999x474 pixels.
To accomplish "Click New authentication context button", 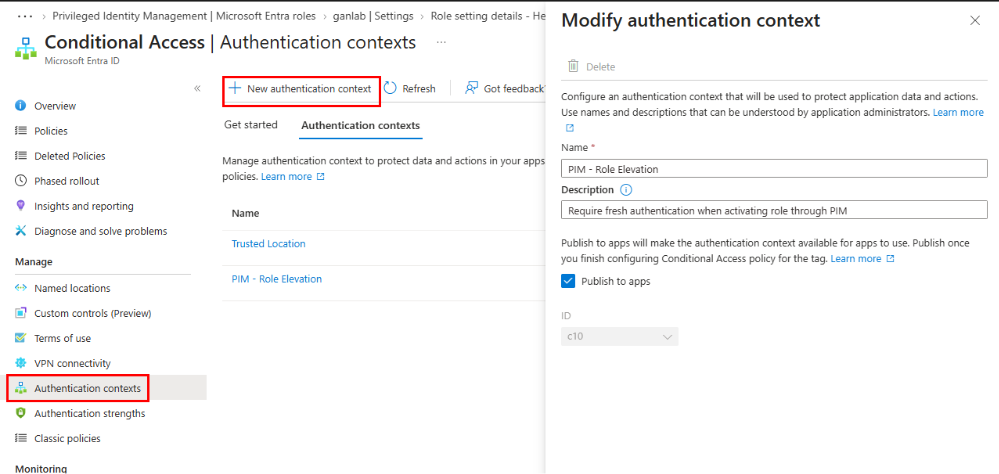I will [301, 89].
